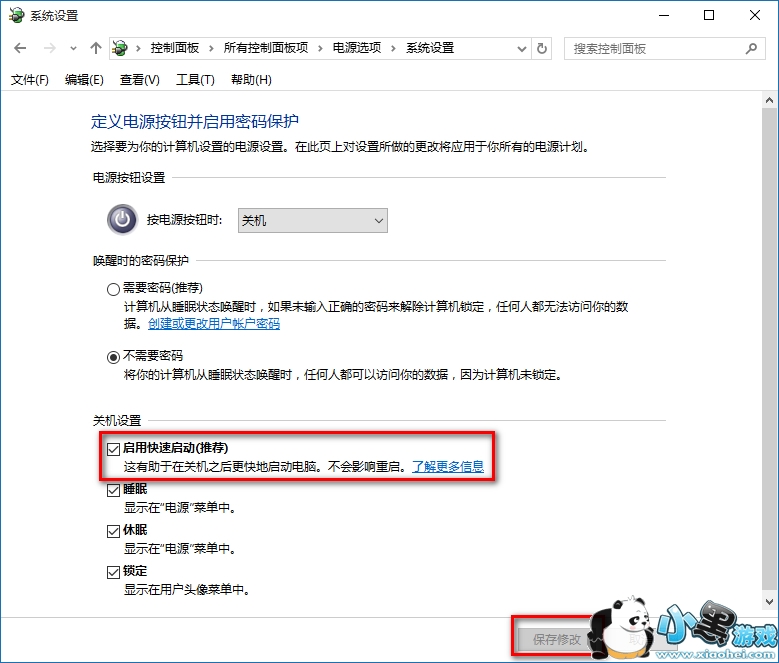Maximize the 系统设置 window
This screenshot has height=663, width=779.
click(x=709, y=15)
